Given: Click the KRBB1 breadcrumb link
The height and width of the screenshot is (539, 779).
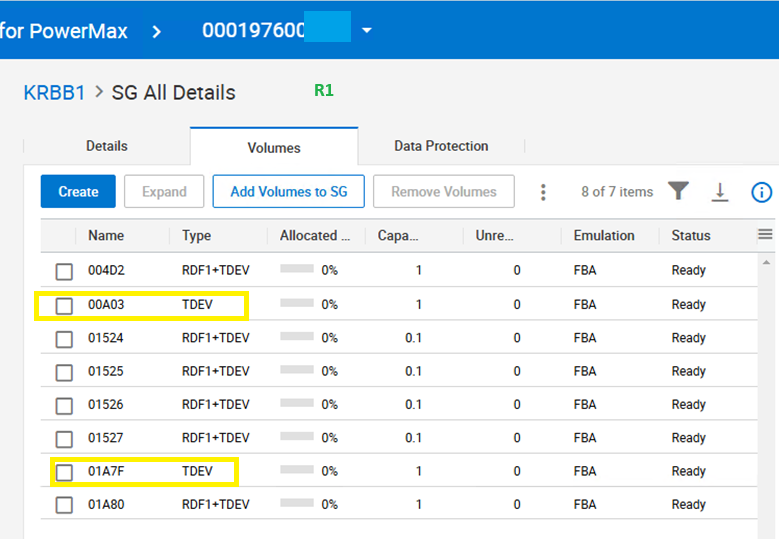Looking at the screenshot, I should click(x=54, y=93).
